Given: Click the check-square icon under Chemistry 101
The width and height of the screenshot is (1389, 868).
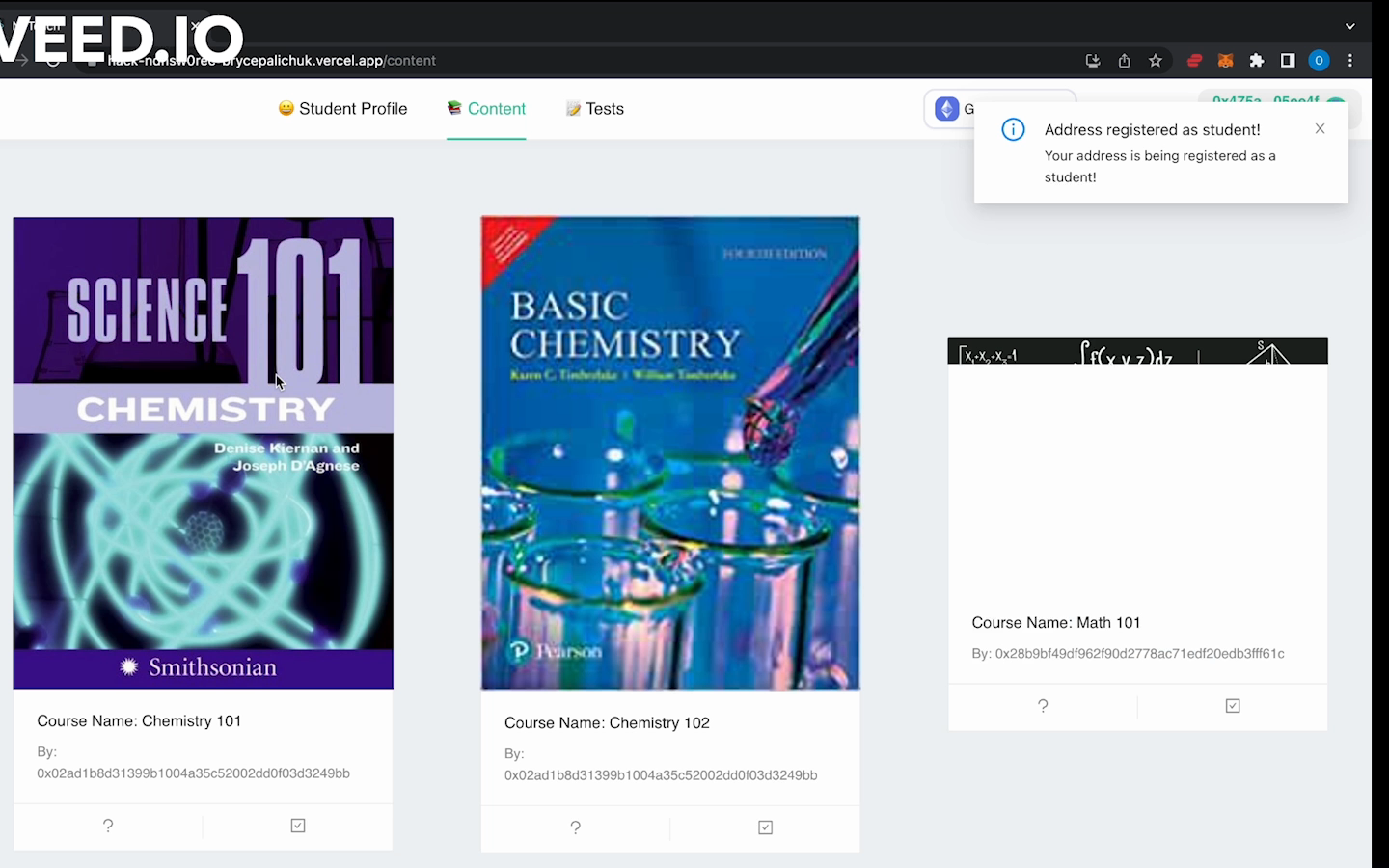Looking at the screenshot, I should click(298, 826).
